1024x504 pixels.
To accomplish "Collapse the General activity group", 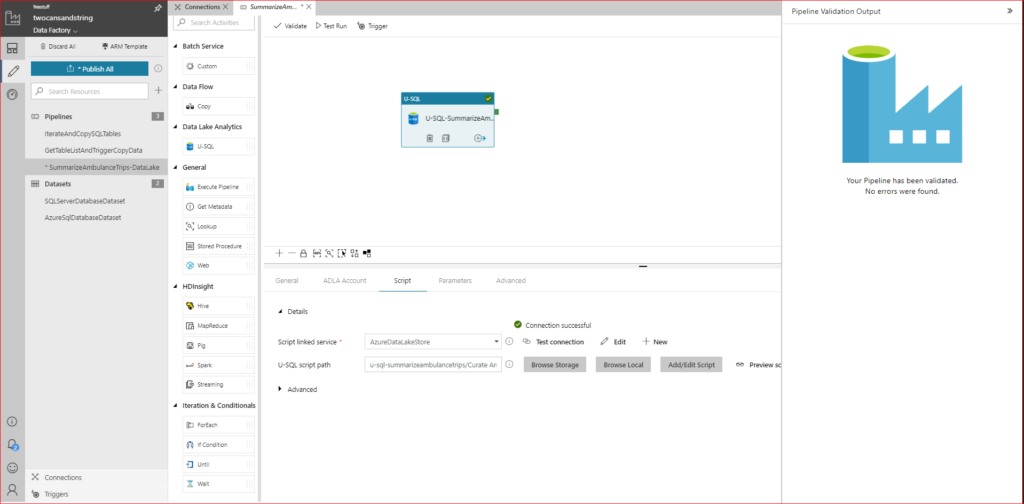I will pyautogui.click(x=175, y=168).
